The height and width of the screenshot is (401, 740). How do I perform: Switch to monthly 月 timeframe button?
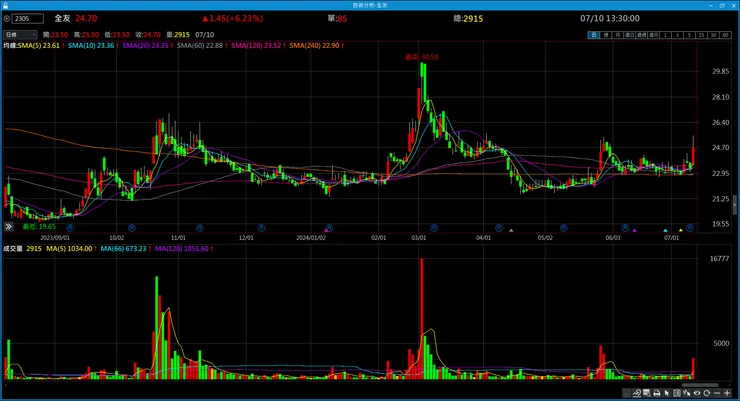coord(617,35)
